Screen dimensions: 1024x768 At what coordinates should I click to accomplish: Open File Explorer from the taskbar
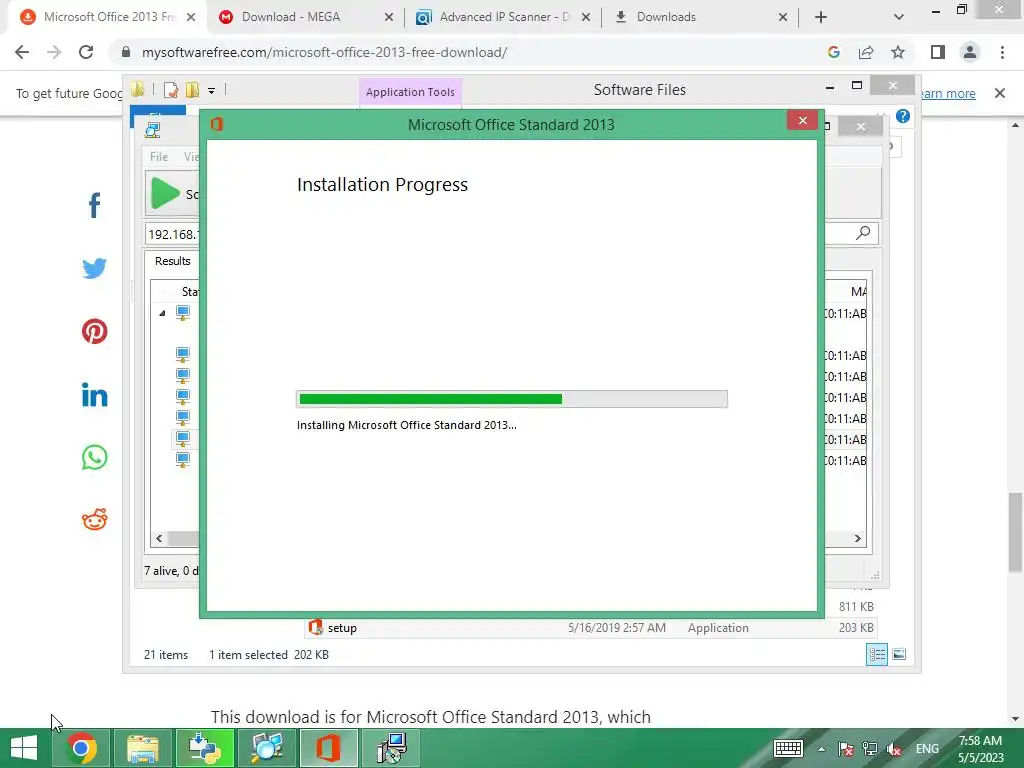click(143, 748)
